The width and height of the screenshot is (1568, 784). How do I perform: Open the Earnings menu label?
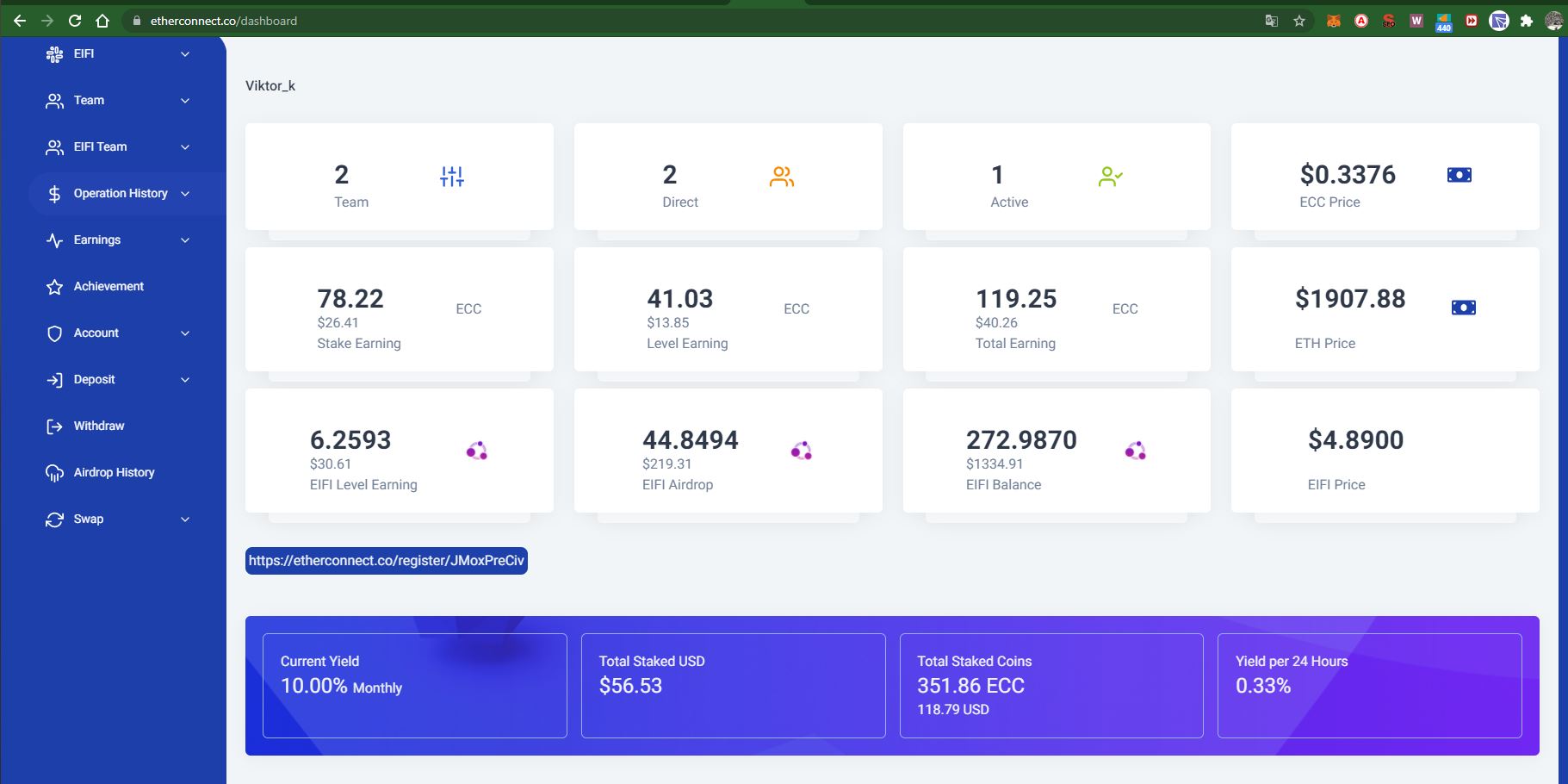97,240
